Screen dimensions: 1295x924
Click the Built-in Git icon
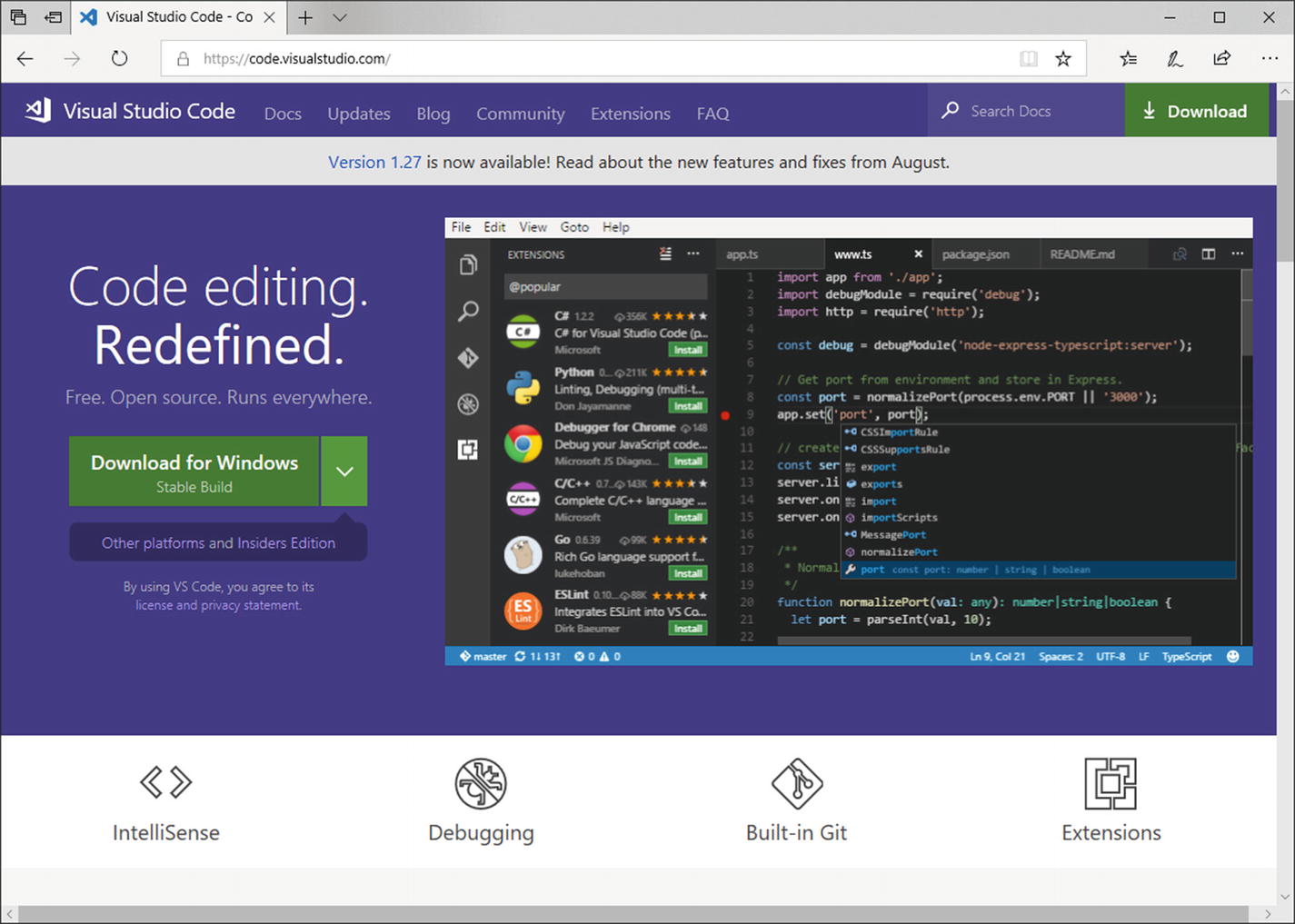[797, 783]
